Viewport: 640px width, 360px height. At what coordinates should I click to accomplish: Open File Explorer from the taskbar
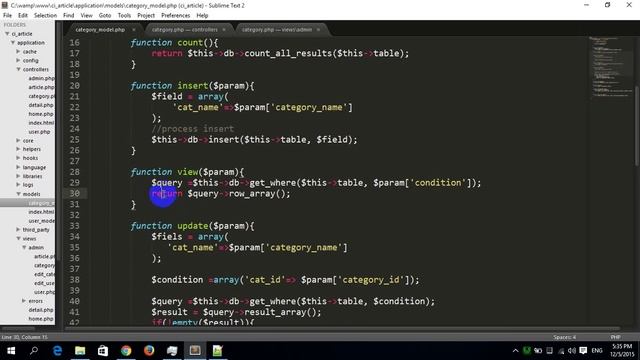click(x=80, y=351)
